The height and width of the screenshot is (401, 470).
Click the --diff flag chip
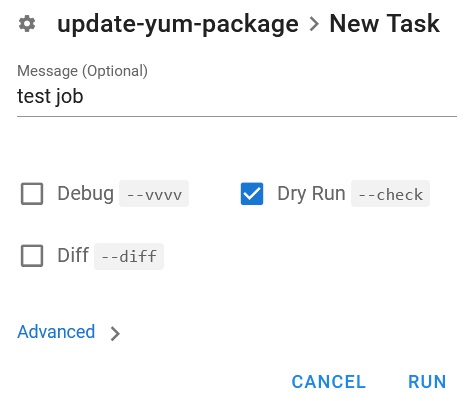click(x=129, y=256)
